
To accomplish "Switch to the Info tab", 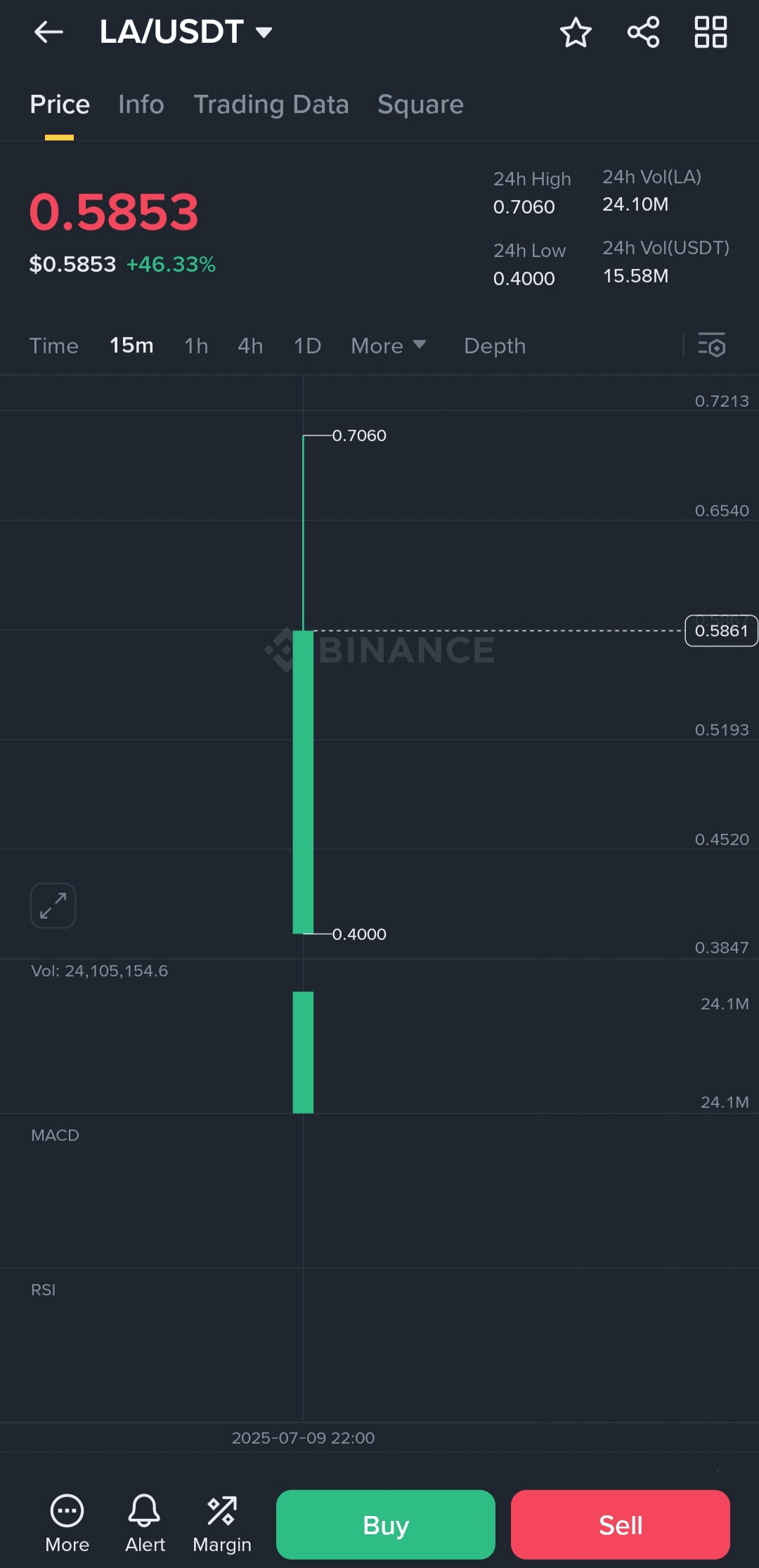I will click(141, 104).
